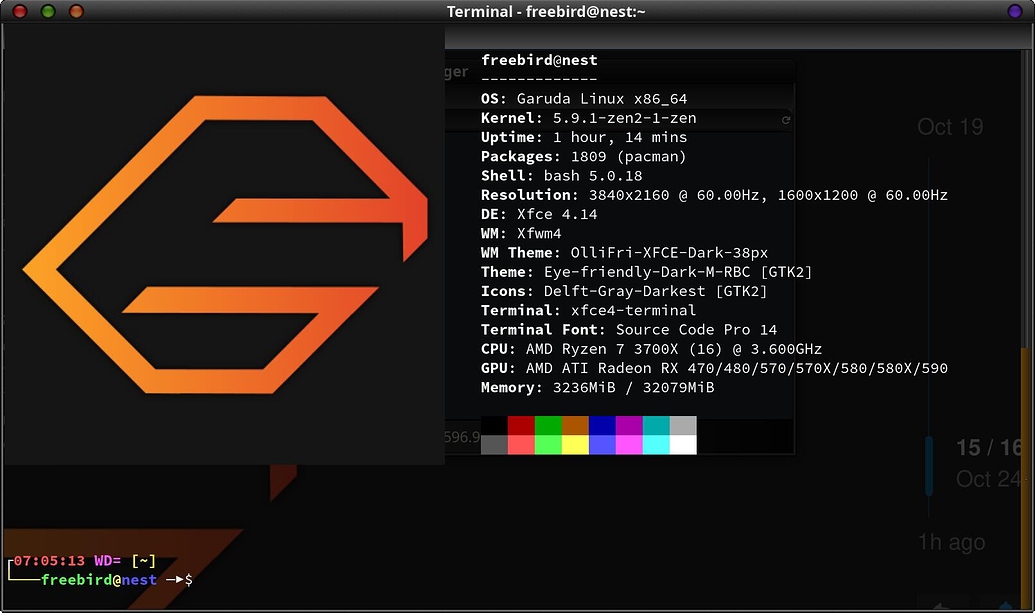Click the freebird@nest username in the prompt

tap(98, 580)
